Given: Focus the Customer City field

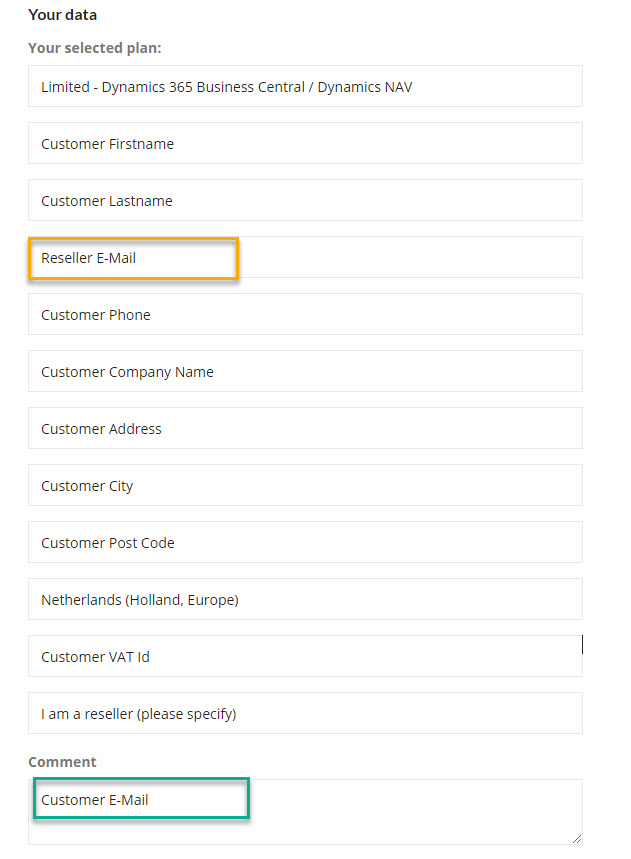Looking at the screenshot, I should pos(305,485).
